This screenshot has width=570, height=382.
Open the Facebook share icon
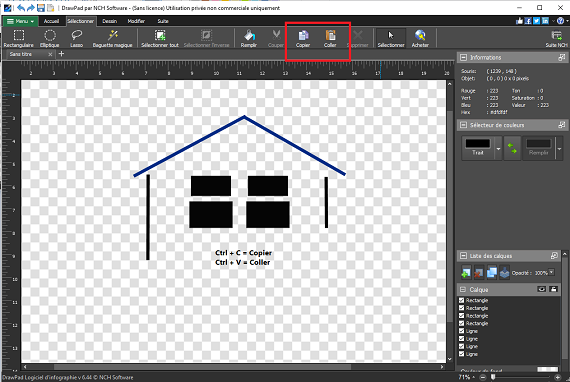tap(528, 21)
